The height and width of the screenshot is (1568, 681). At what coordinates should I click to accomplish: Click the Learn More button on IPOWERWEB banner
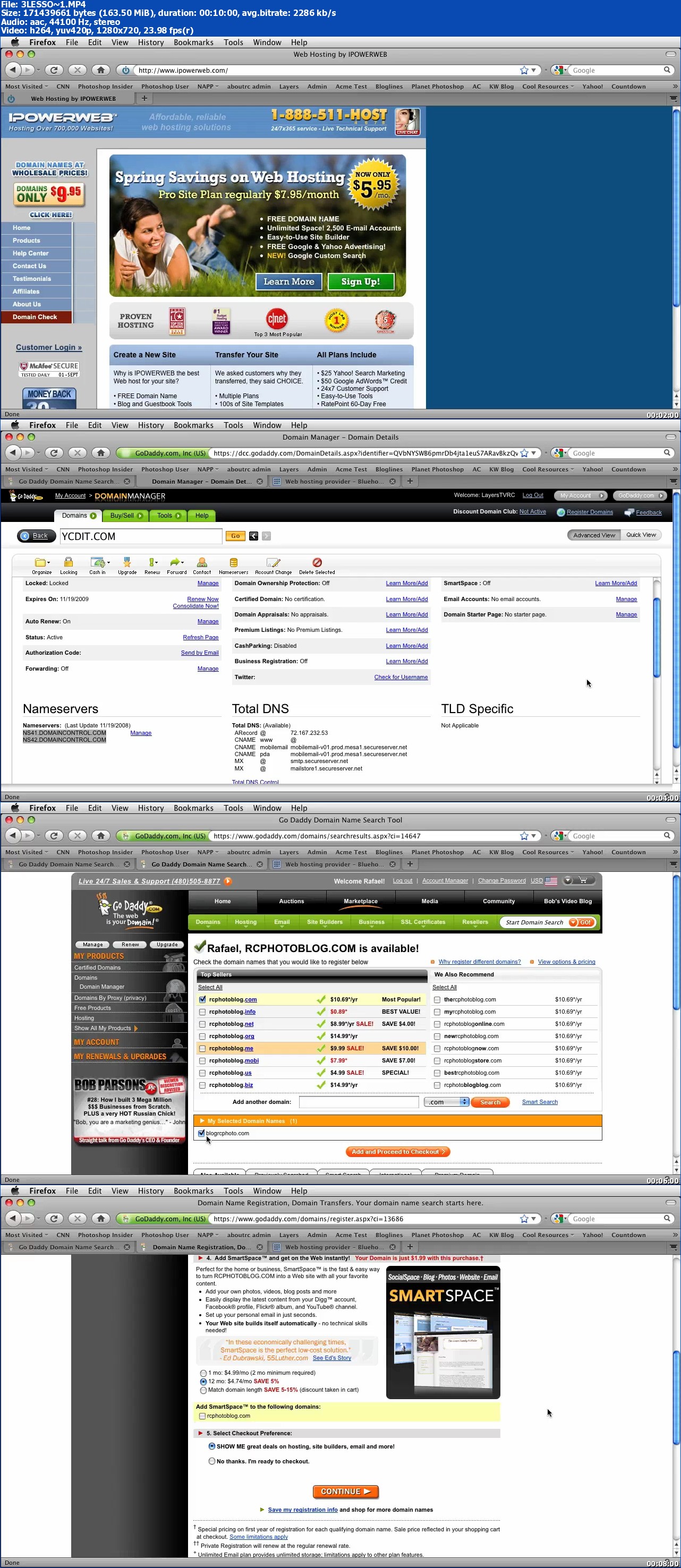click(289, 282)
